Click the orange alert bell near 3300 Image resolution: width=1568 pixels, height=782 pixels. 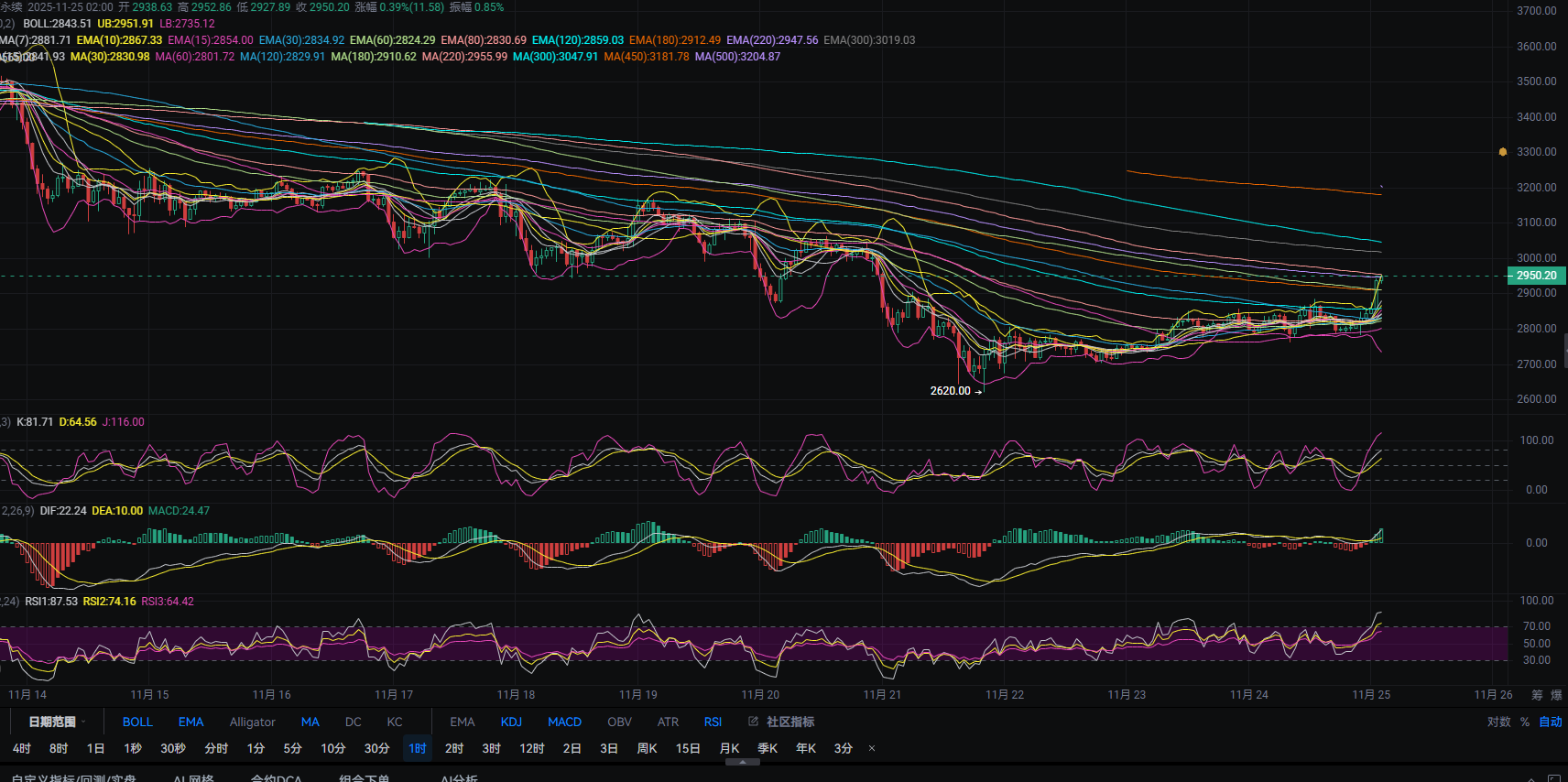pos(1502,152)
